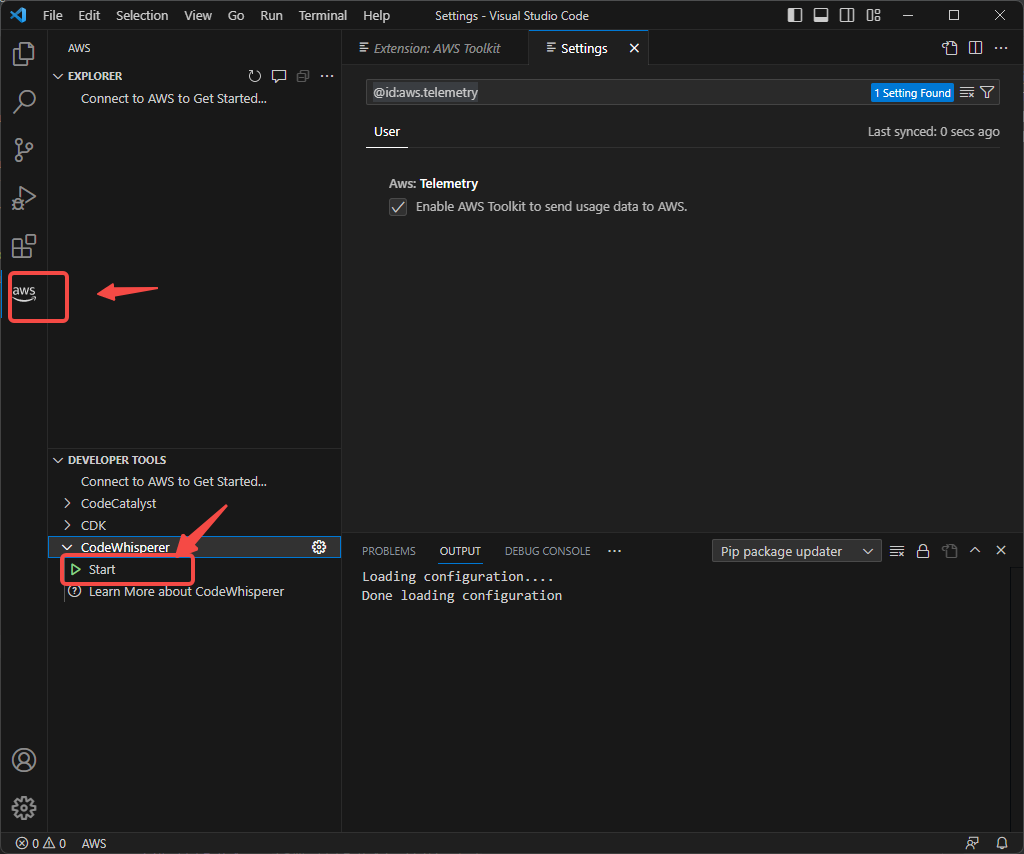Clear the settings search input icon
The height and width of the screenshot is (854, 1024).
(967, 93)
